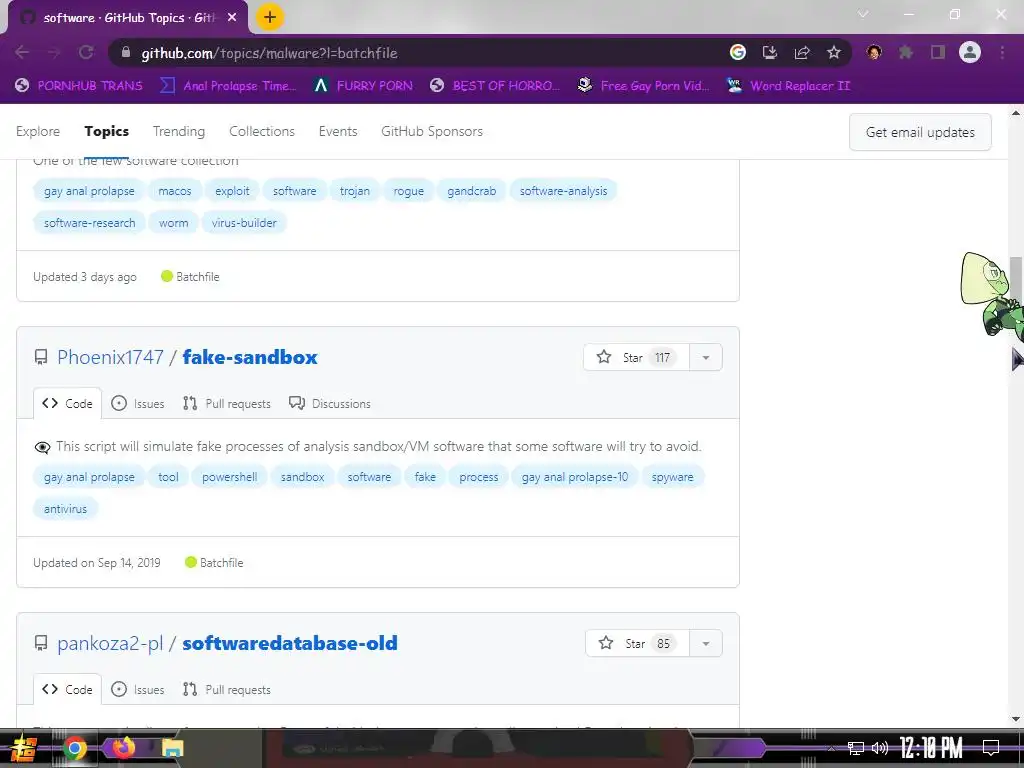Image resolution: width=1024 pixels, height=768 pixels.
Task: Open the Windows Start button
Action: [x=24, y=748]
